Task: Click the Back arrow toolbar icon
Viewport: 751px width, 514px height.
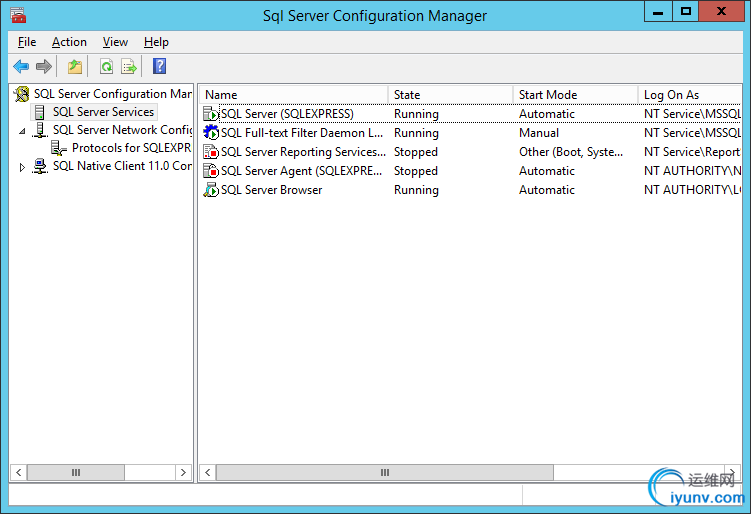Action: click(21, 66)
